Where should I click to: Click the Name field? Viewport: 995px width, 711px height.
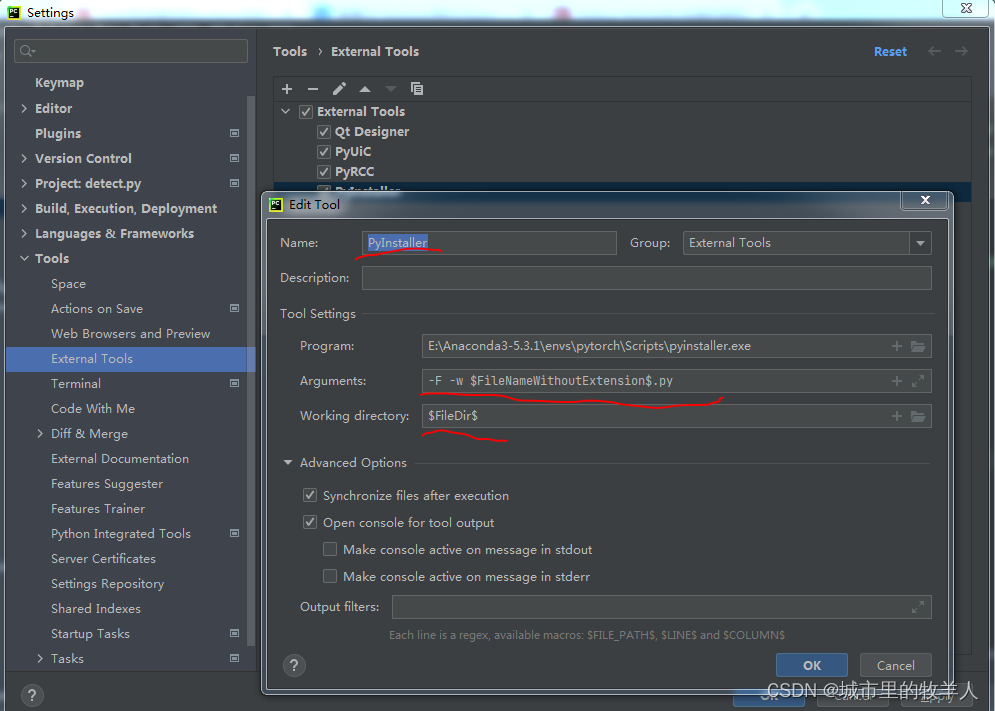point(489,243)
